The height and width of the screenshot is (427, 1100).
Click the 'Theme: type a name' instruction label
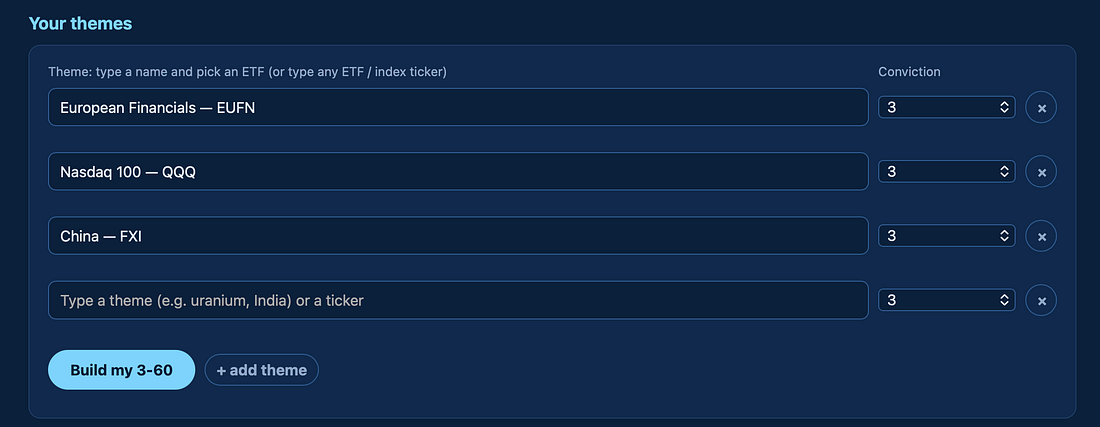(x=248, y=72)
